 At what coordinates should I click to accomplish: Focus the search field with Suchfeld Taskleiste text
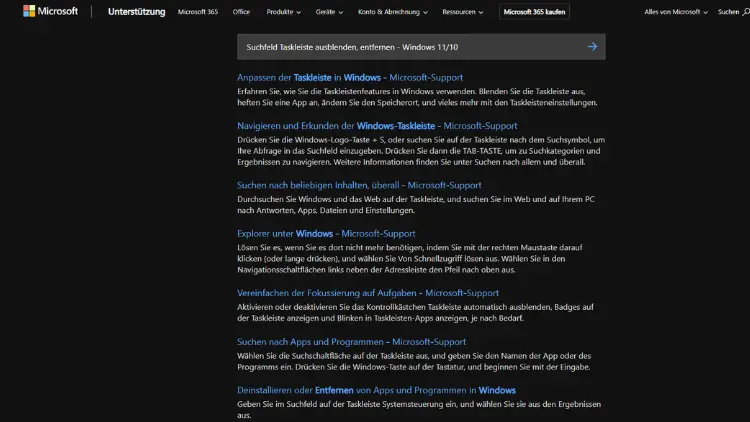pos(421,47)
